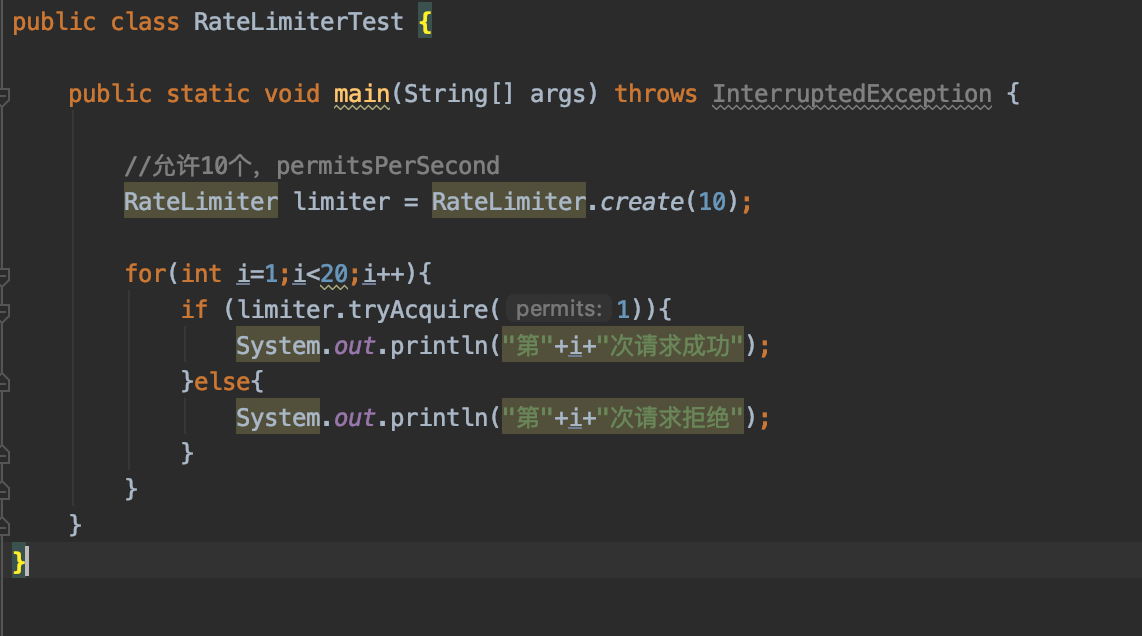Click the number 10 in create()

click(x=712, y=202)
